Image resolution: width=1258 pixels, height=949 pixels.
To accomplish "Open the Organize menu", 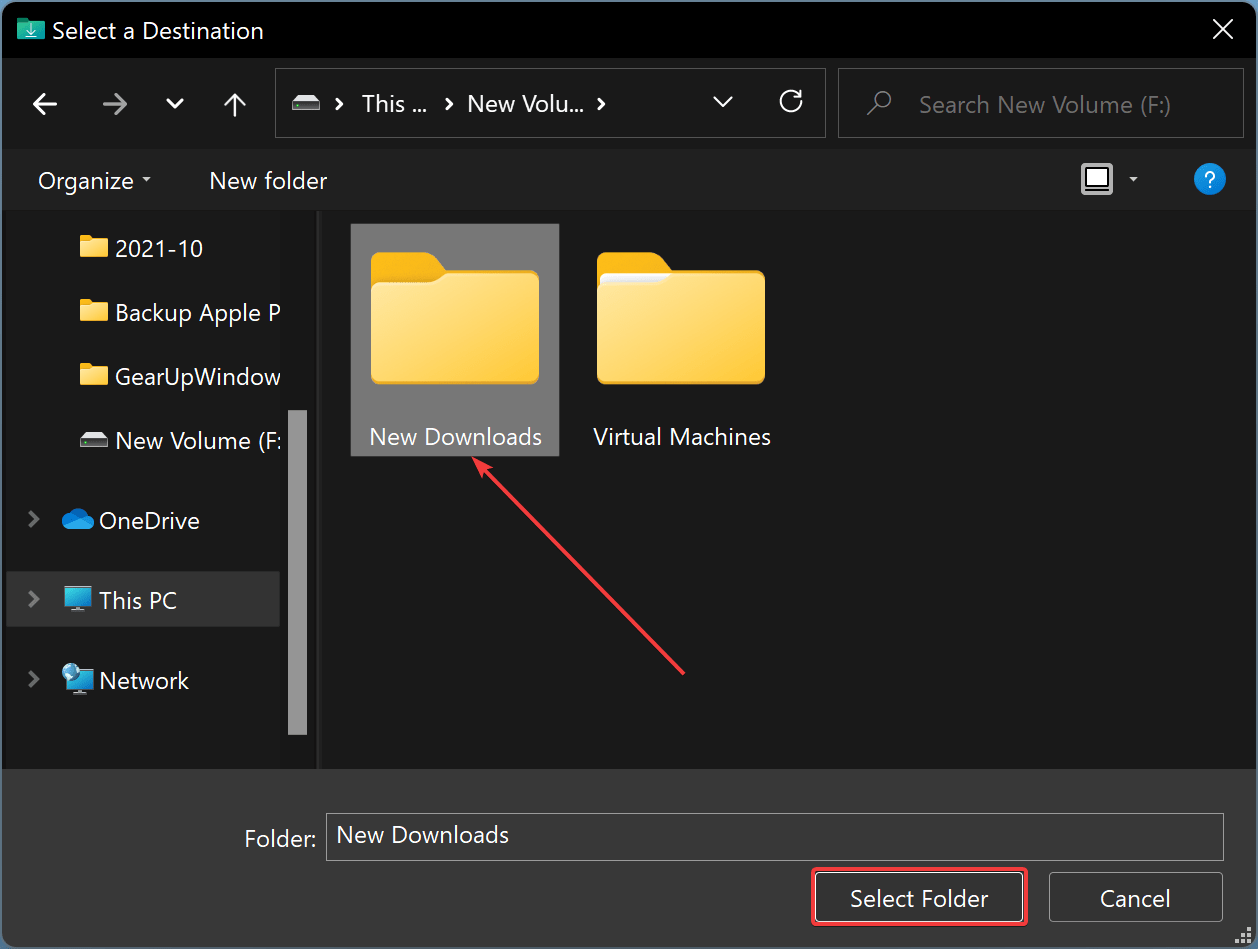I will (x=93, y=180).
